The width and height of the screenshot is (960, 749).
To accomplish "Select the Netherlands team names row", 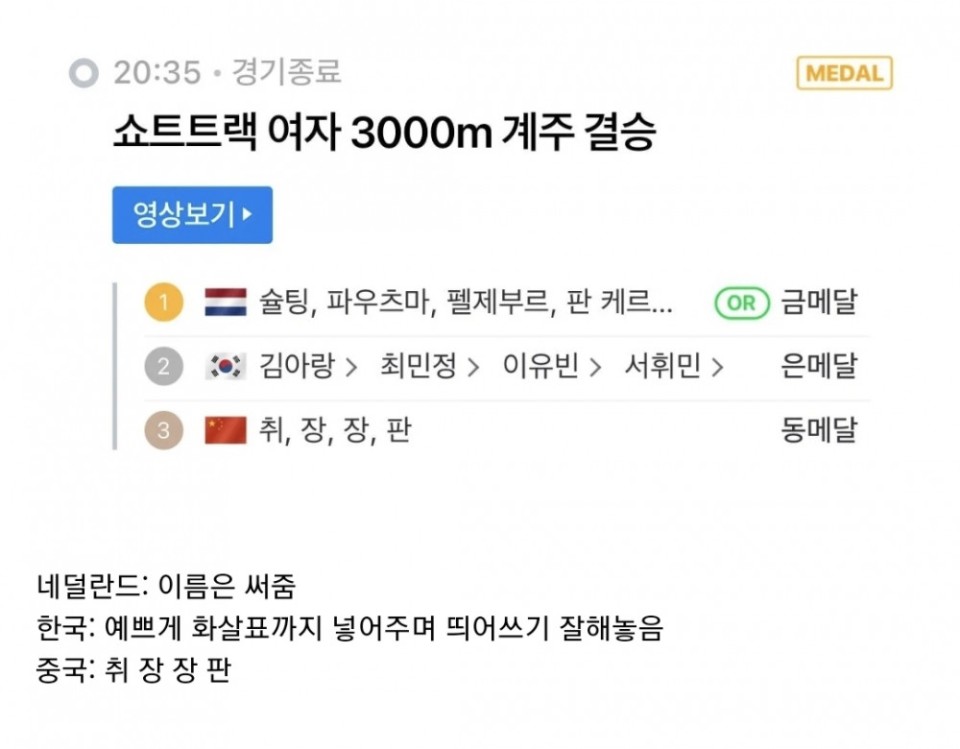I will coord(507,303).
